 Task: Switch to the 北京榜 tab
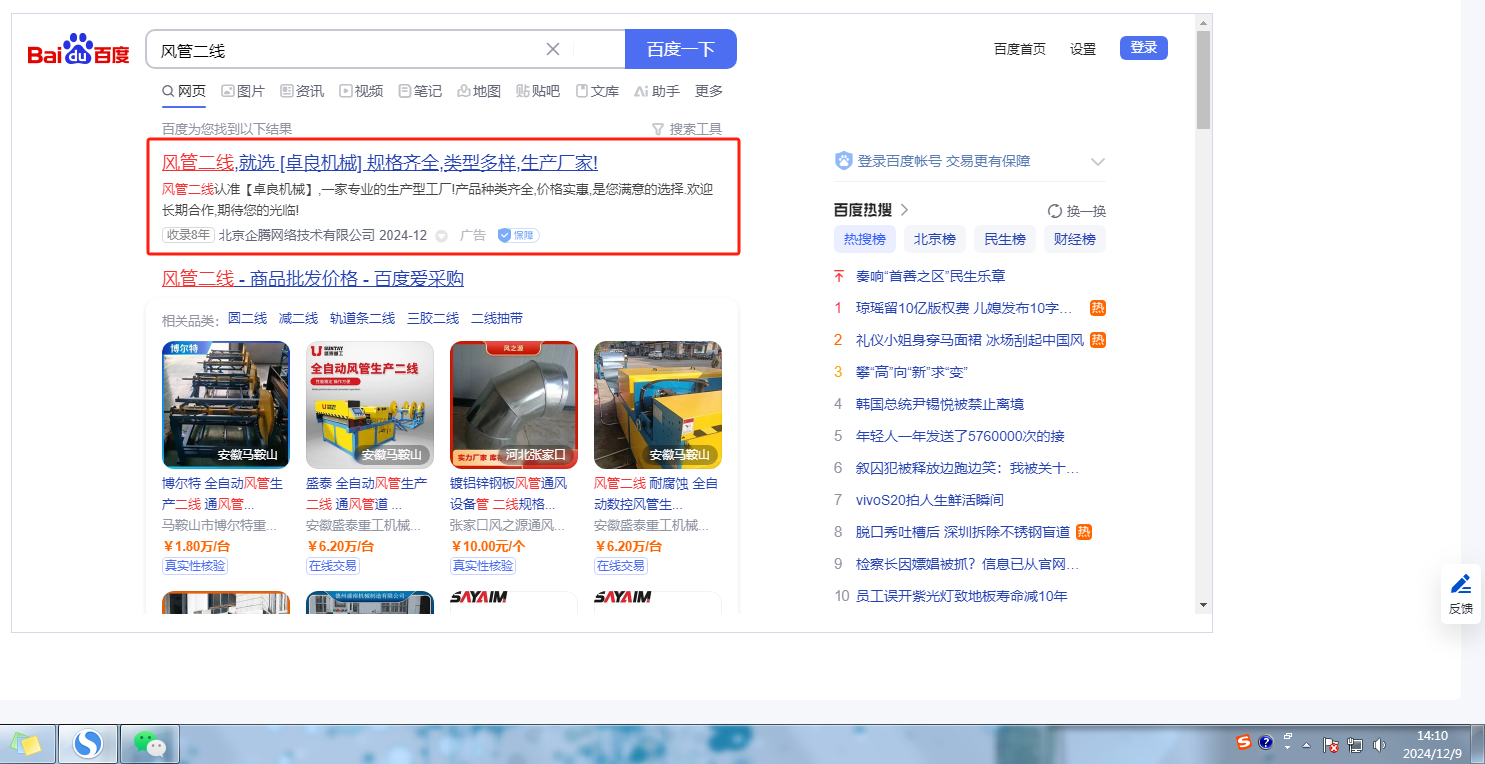[x=935, y=239]
